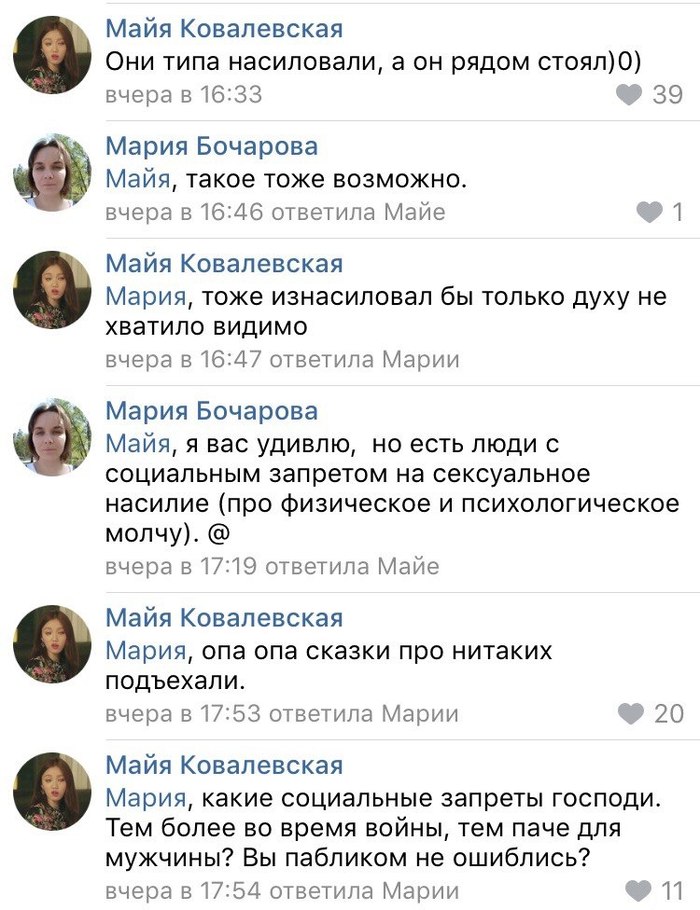Open the "вчера в 17:54" timestamp
700x910 pixels.
[183, 890]
